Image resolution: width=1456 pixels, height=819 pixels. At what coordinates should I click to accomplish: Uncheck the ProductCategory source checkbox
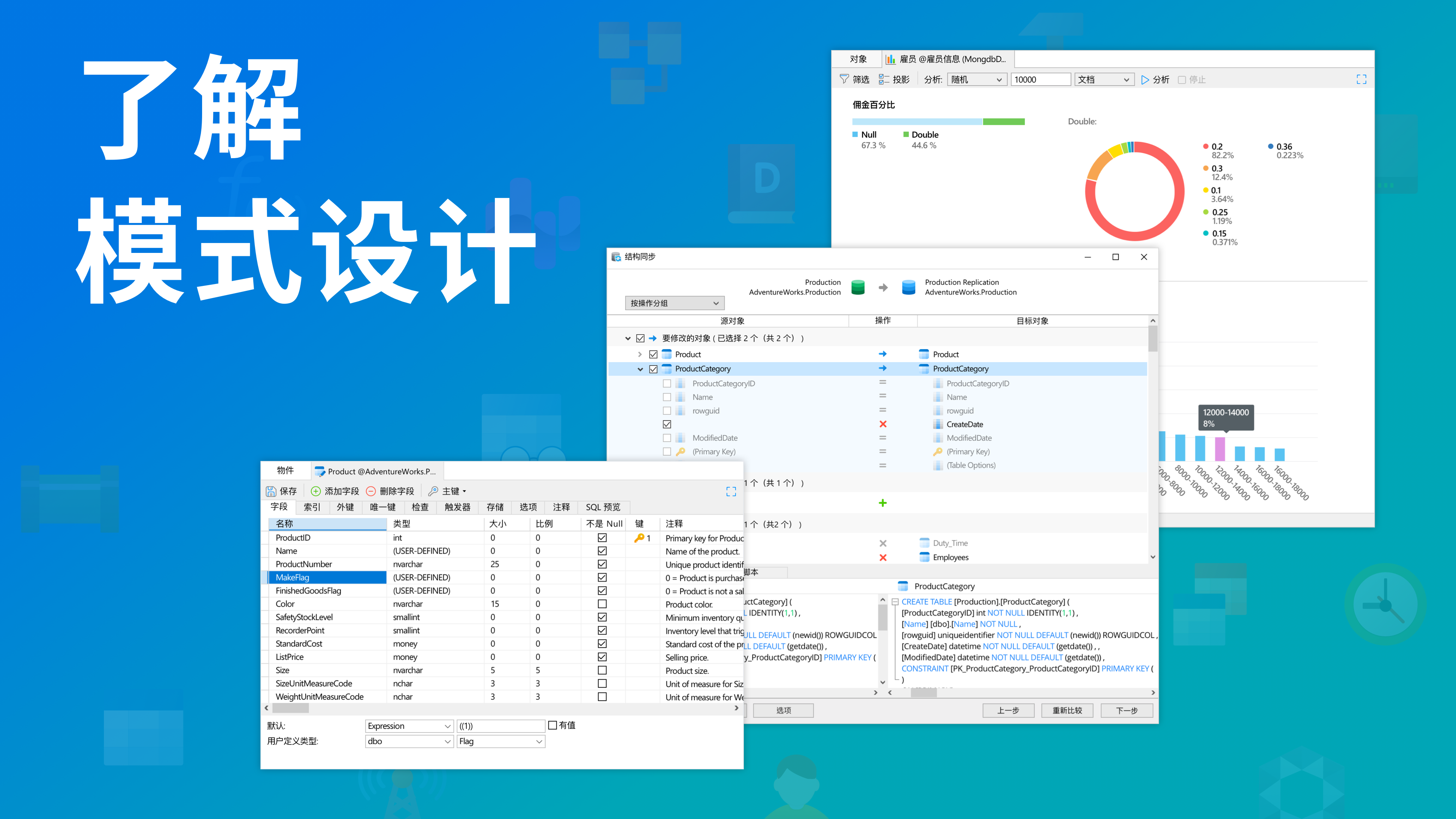[653, 369]
